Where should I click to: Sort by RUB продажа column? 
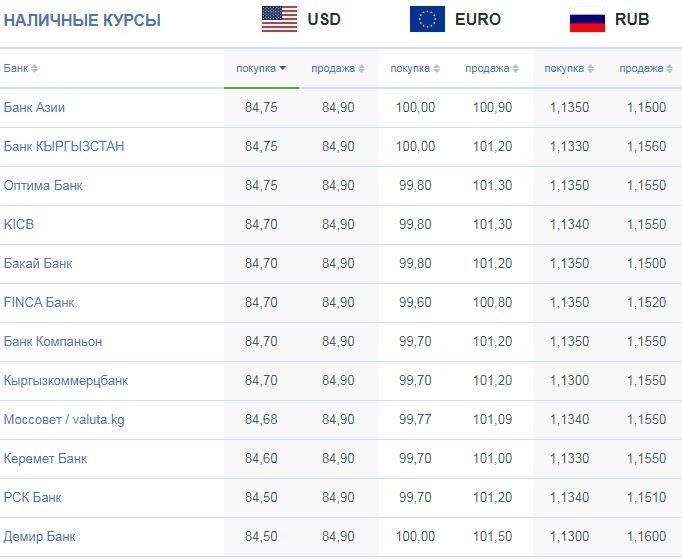point(646,68)
